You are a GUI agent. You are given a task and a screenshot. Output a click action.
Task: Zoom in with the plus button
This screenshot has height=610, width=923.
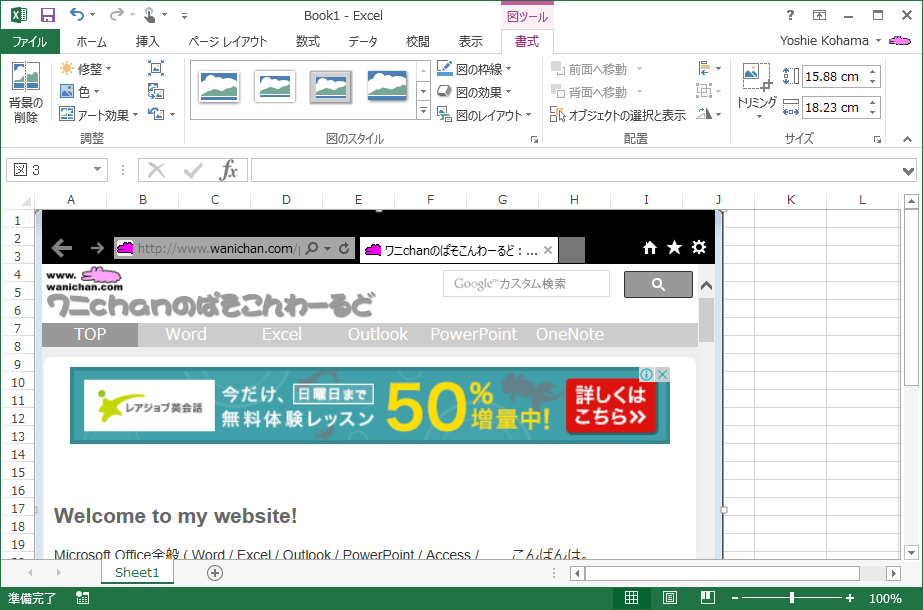[x=849, y=598]
